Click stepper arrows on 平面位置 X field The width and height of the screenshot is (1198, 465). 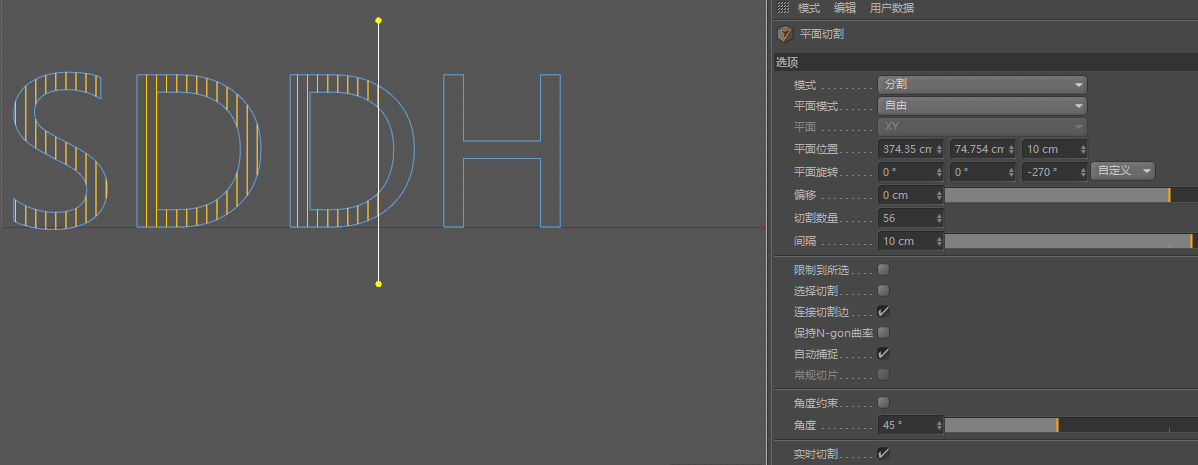tap(939, 149)
